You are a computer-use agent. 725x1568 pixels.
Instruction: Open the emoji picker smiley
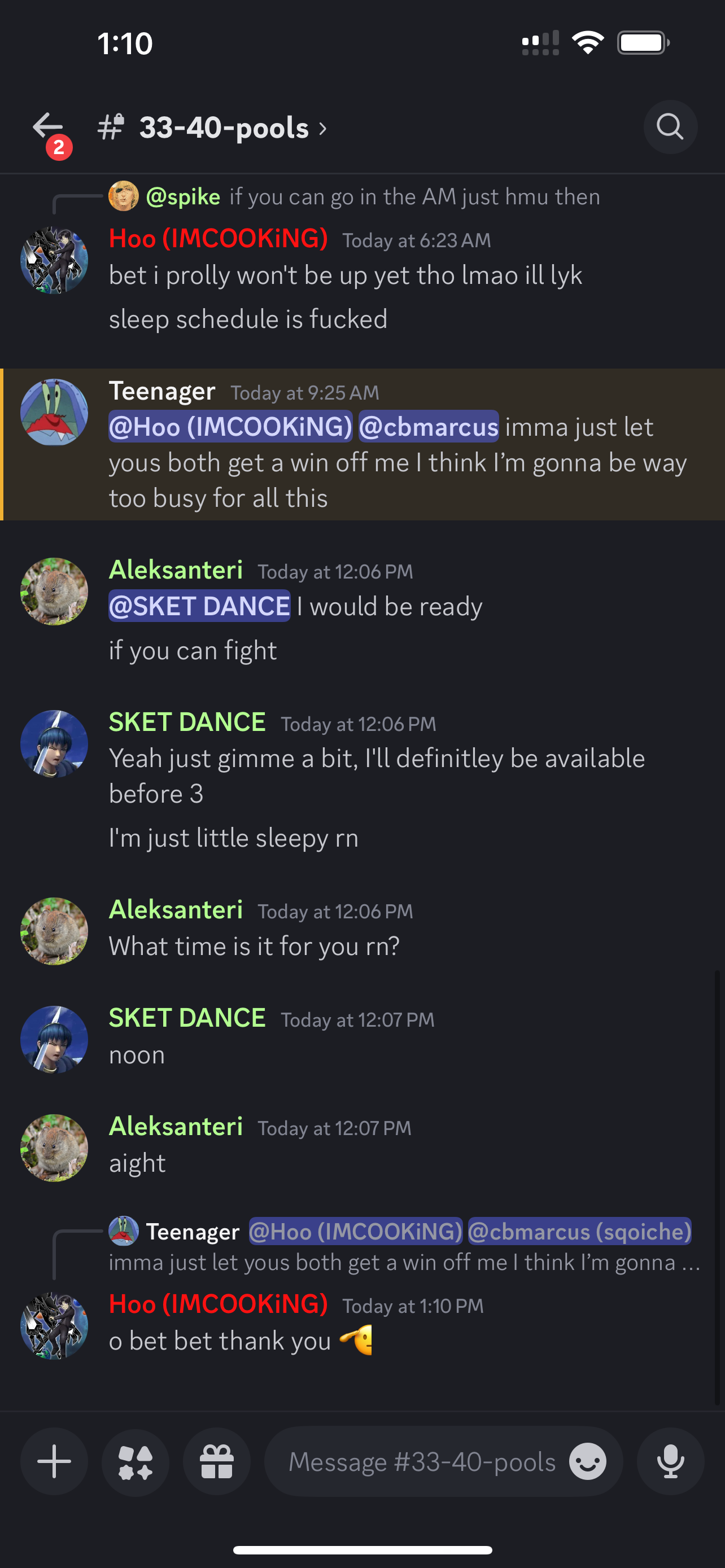pos(587,1461)
